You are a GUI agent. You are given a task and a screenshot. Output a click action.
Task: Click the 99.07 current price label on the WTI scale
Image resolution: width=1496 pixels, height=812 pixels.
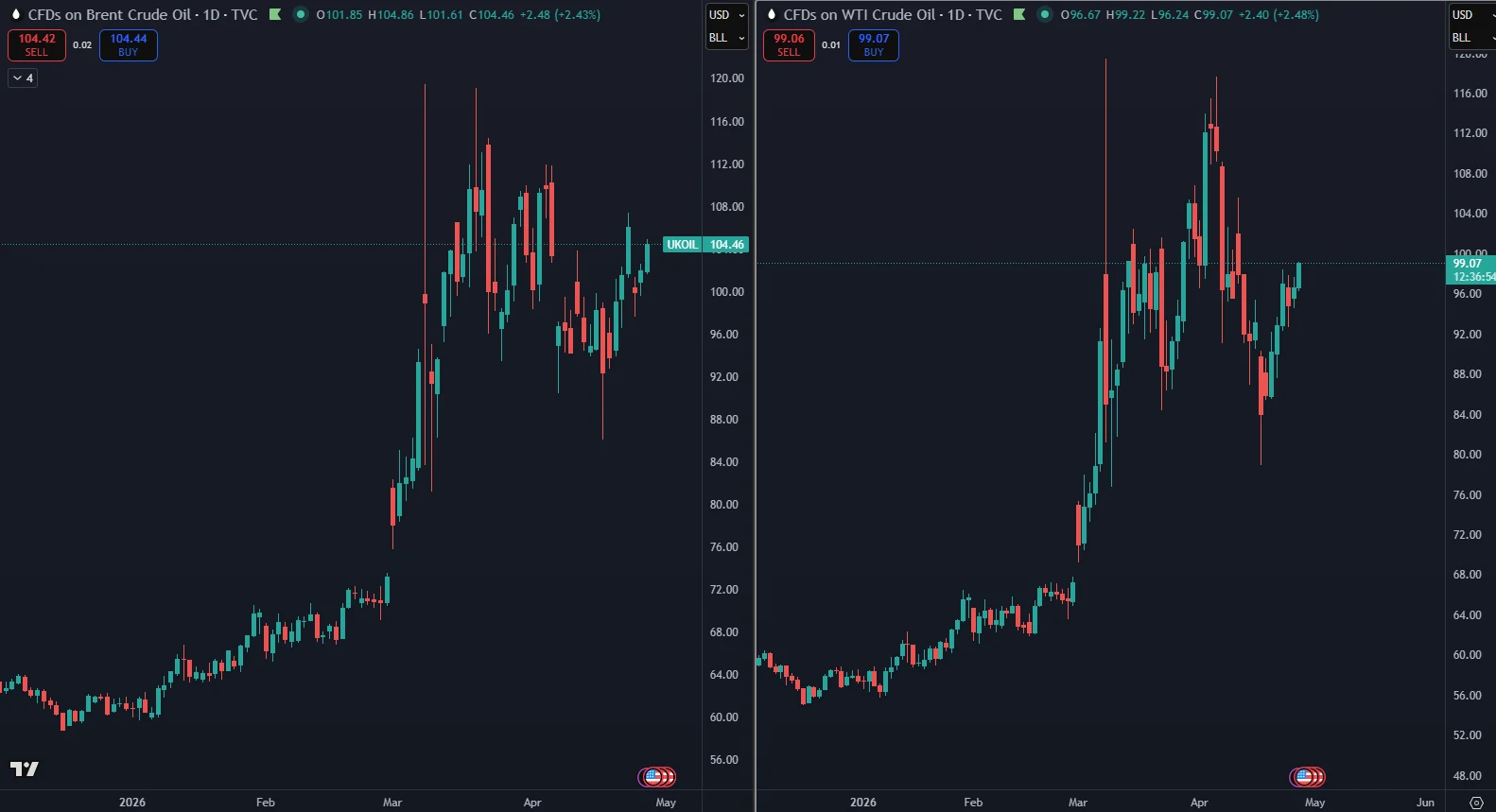click(x=1470, y=269)
